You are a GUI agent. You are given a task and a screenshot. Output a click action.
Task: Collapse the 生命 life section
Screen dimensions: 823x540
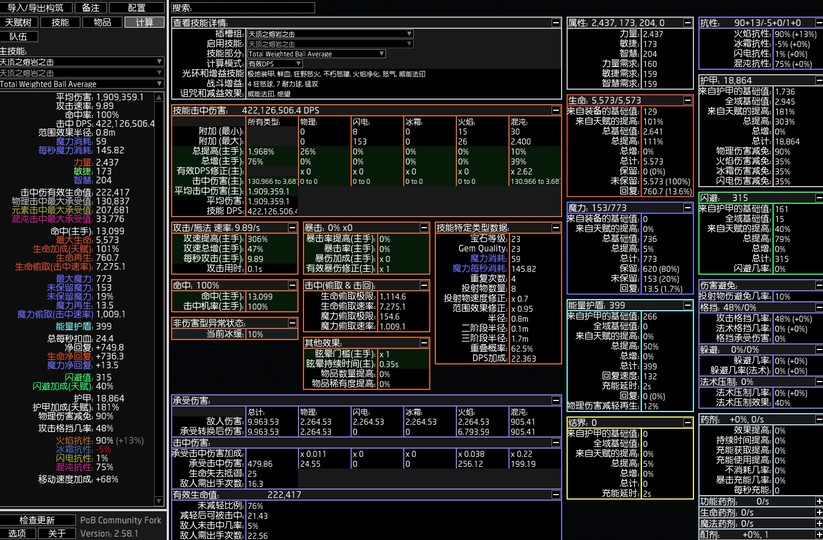click(689, 101)
